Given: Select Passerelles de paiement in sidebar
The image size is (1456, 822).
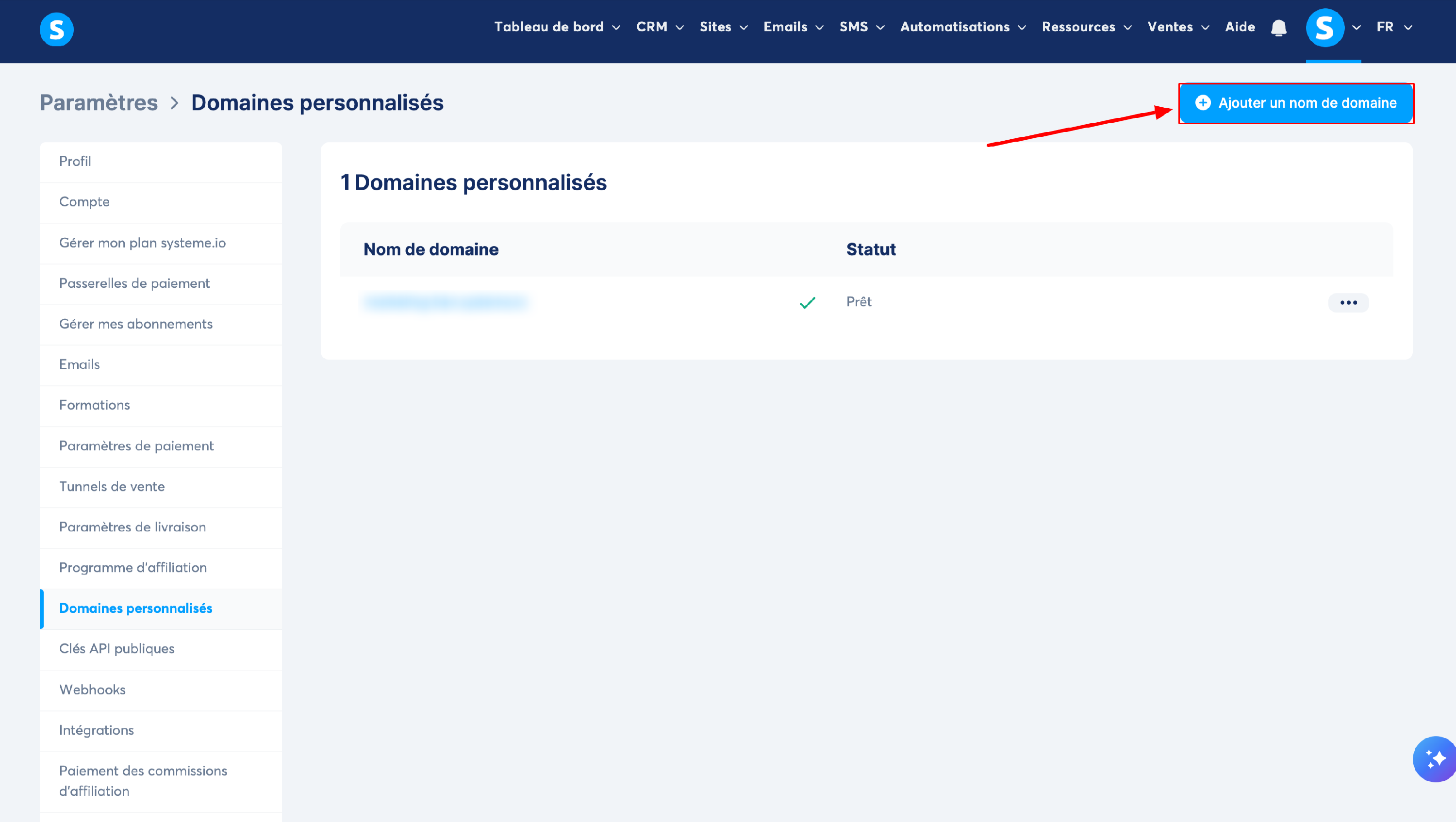Looking at the screenshot, I should click(134, 283).
